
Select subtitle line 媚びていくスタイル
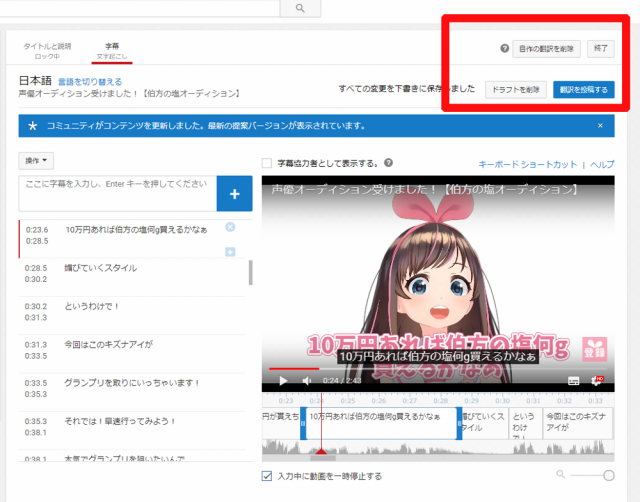[100, 268]
